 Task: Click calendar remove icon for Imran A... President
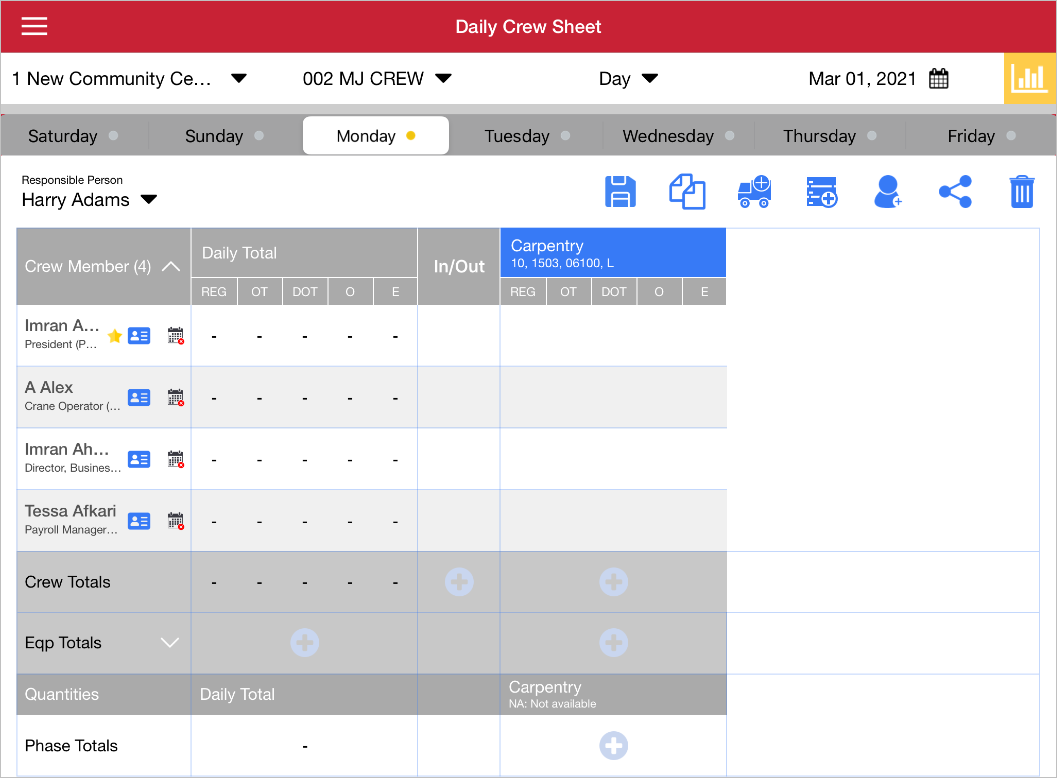[x=176, y=336]
